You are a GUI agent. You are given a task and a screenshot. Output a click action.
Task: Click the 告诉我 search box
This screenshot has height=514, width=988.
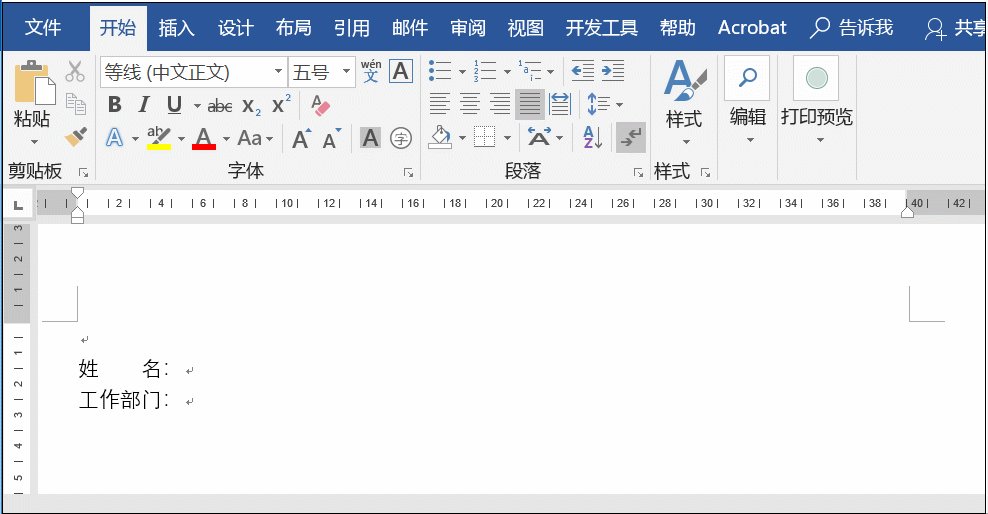(852, 27)
